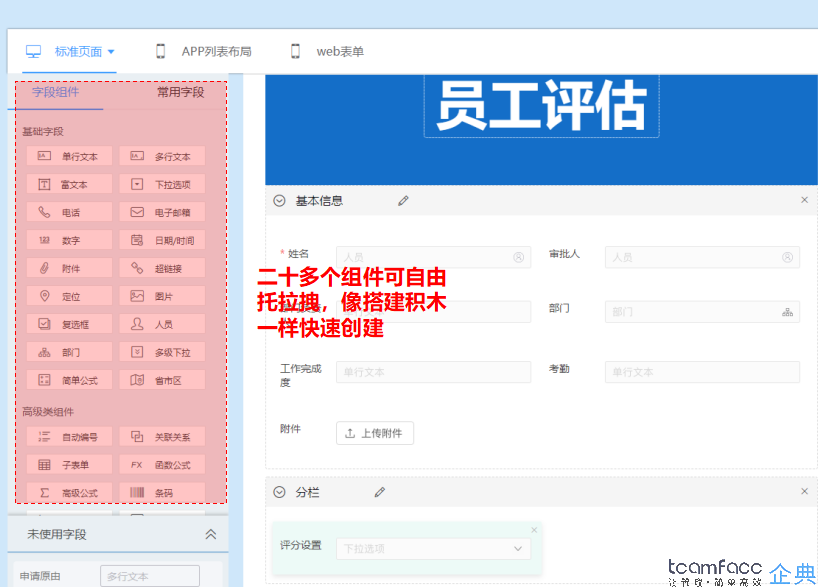Choose the 图片 image component
The width and height of the screenshot is (818, 587).
click(x=162, y=296)
